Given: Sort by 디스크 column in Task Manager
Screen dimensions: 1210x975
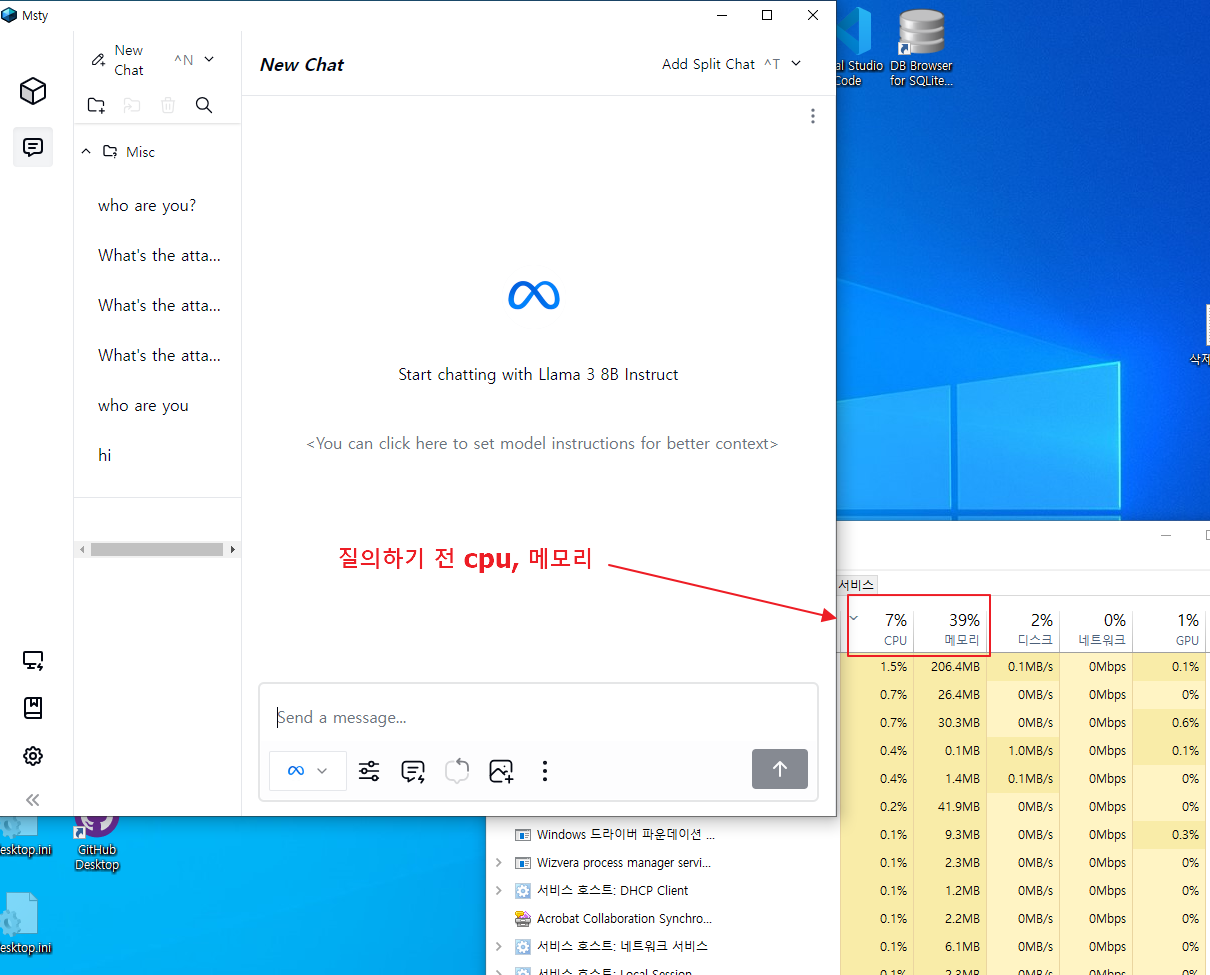Looking at the screenshot, I should [1023, 629].
